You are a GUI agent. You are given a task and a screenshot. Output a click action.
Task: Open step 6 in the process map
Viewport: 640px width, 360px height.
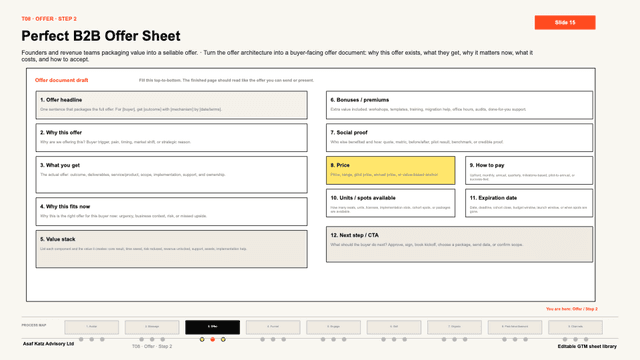pos(394,327)
